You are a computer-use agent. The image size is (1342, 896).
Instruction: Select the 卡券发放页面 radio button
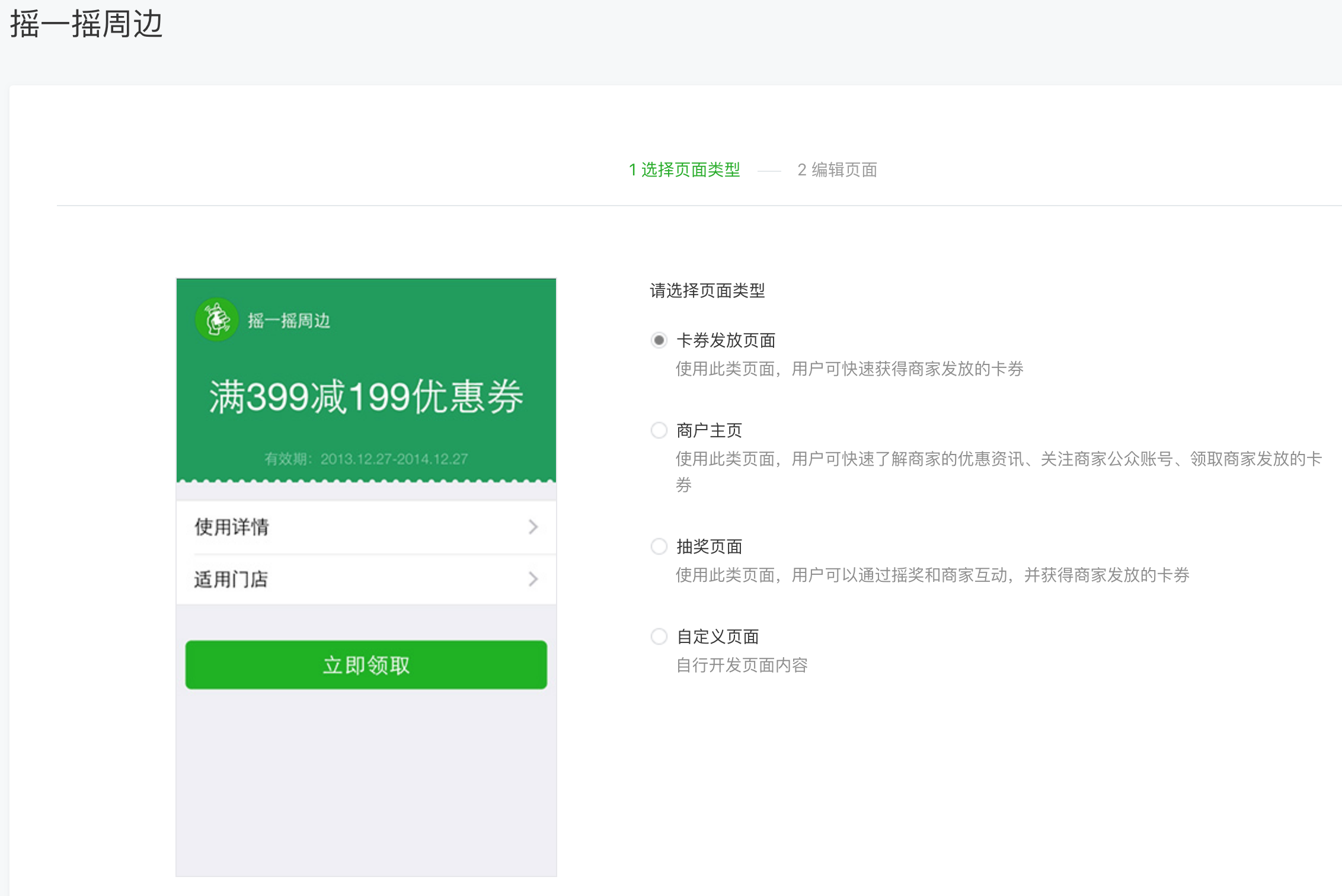659,340
